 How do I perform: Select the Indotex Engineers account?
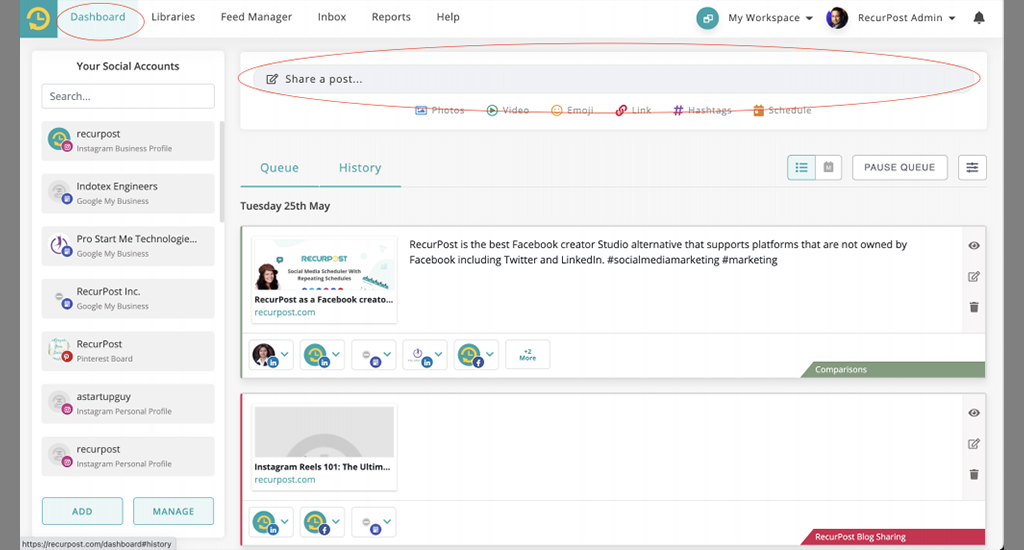[128, 193]
